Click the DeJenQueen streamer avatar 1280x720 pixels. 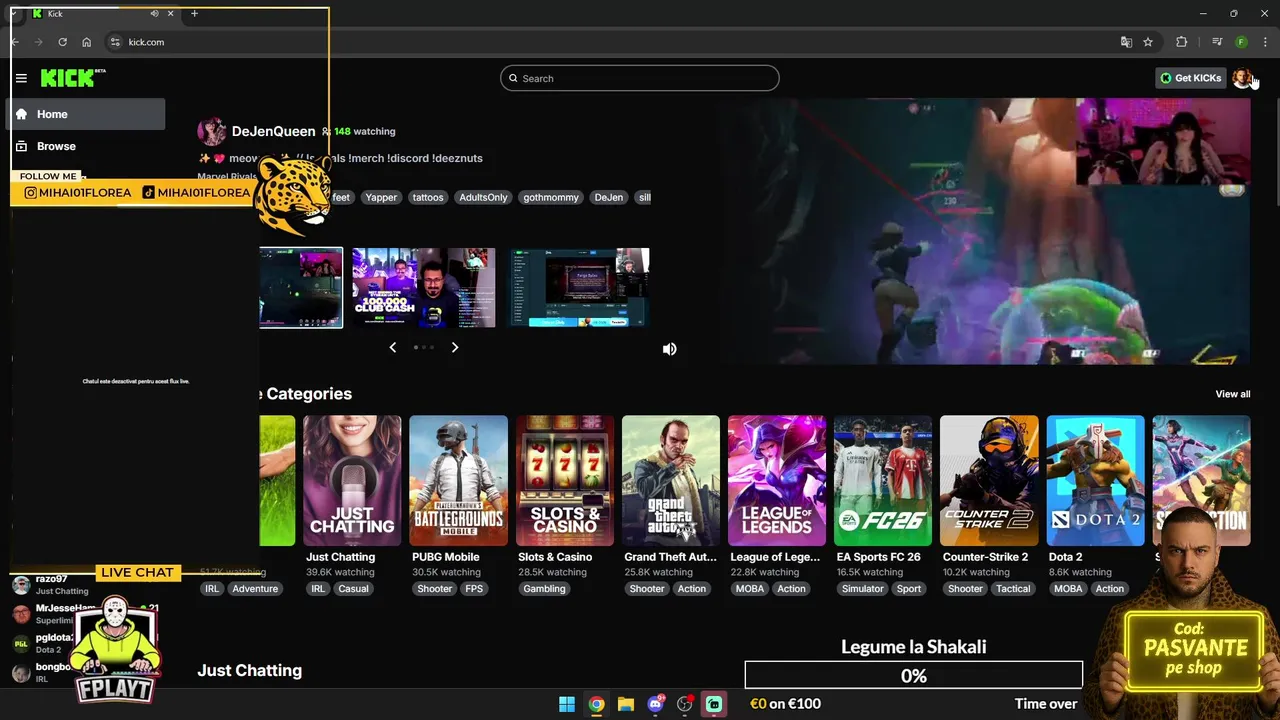(211, 131)
